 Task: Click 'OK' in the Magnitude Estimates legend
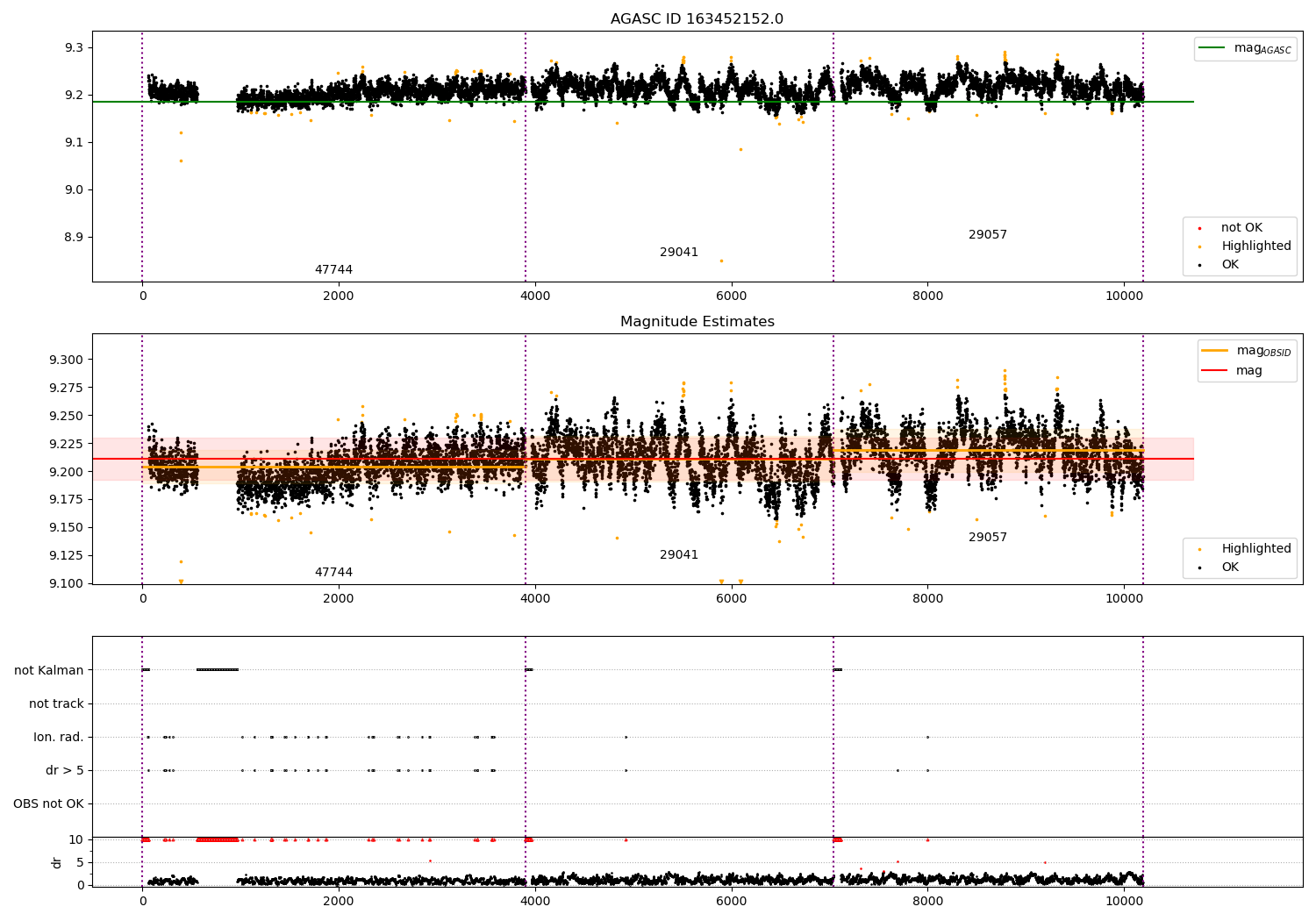click(1230, 568)
